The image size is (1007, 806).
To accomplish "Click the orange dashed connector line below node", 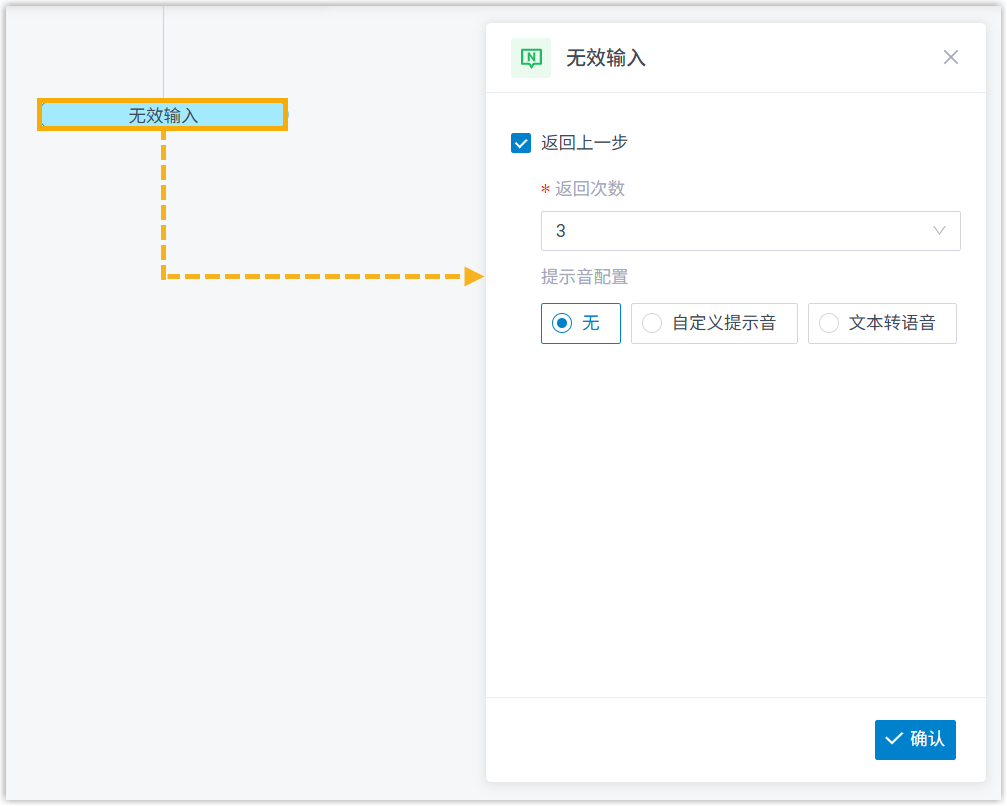I will pos(163,200).
